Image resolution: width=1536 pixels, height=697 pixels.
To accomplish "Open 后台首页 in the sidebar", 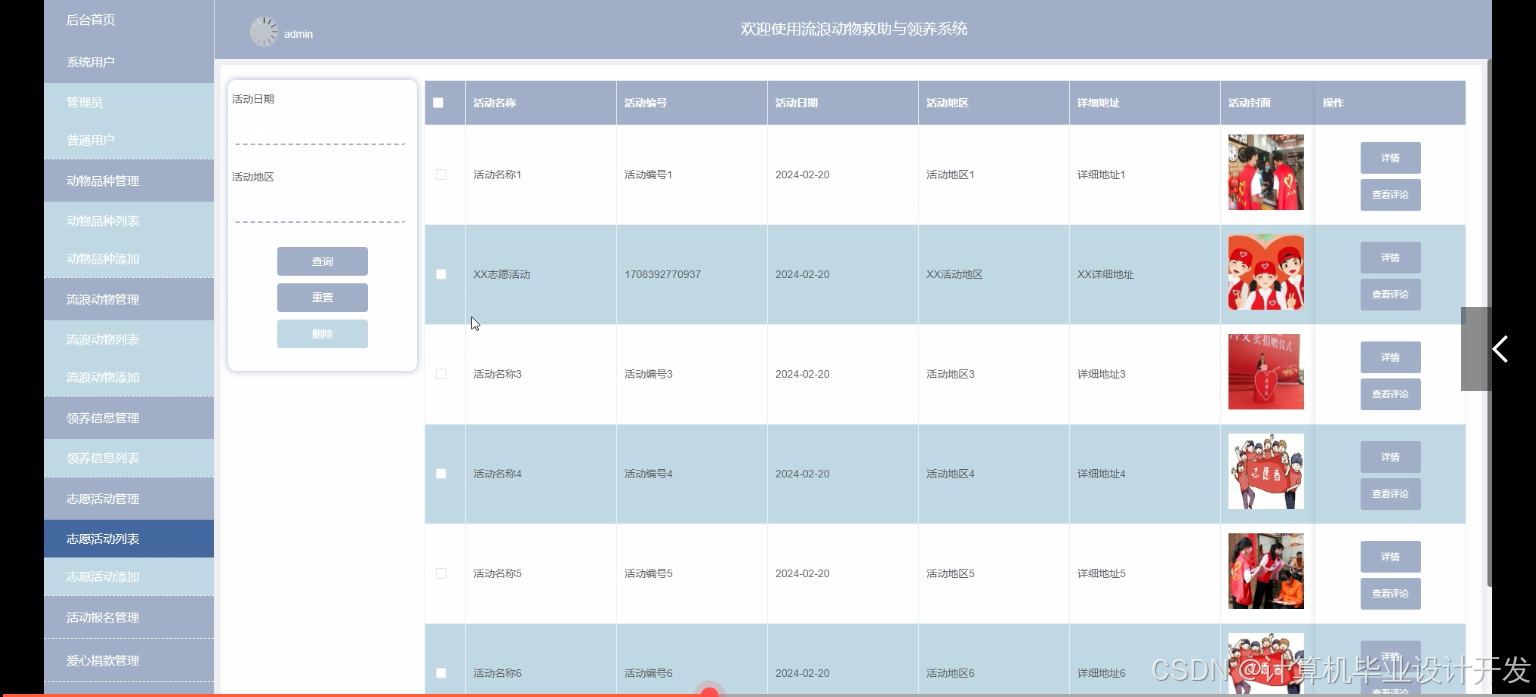I will [x=129, y=20].
